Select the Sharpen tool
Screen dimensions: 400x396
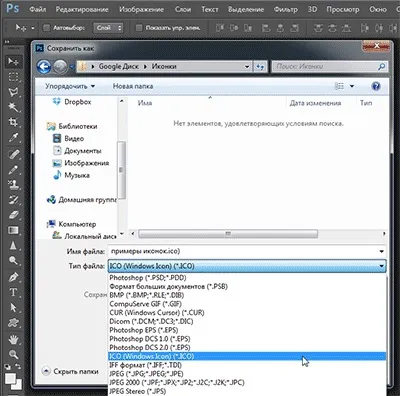13,246
